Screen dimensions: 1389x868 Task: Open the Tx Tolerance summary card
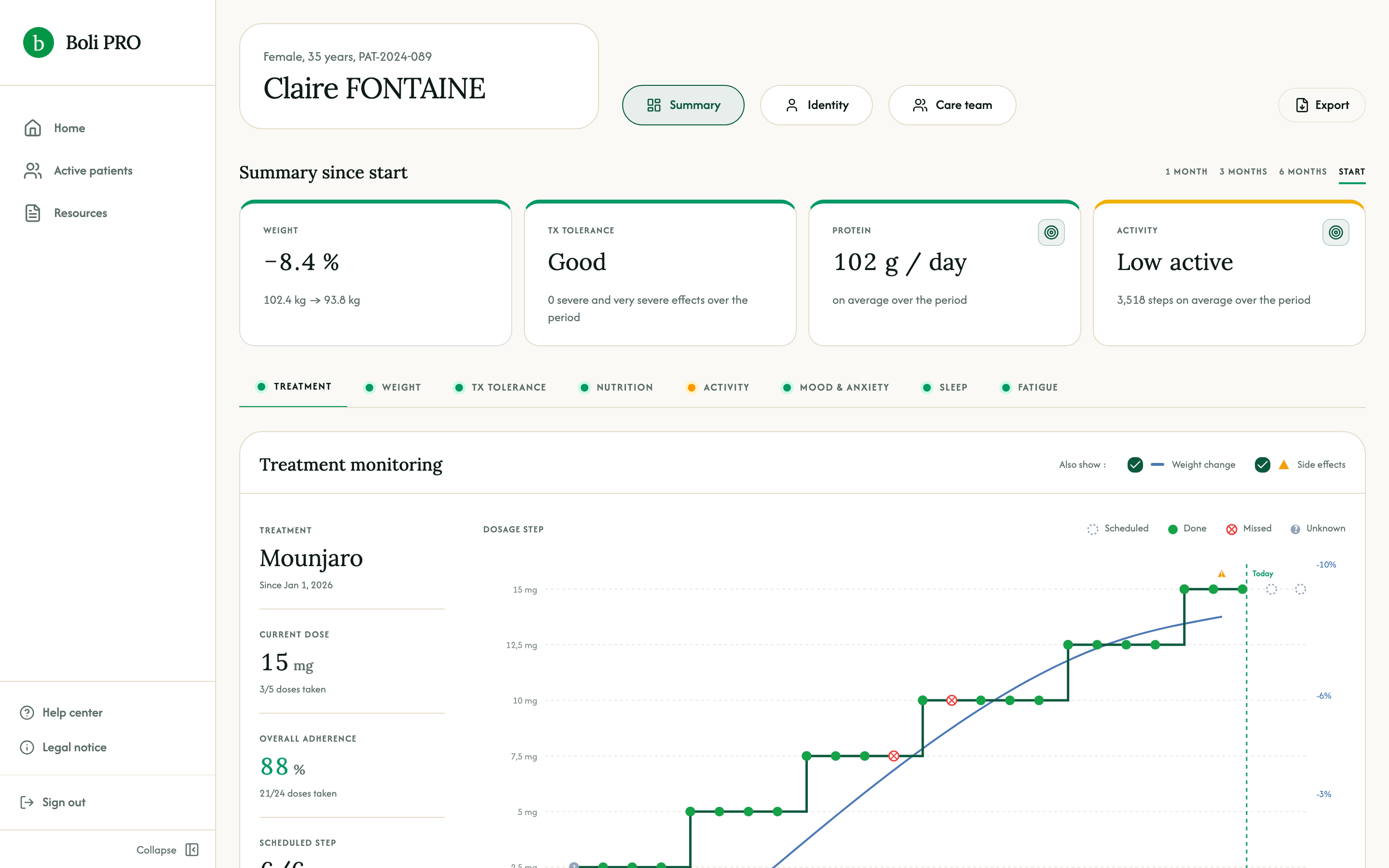click(x=660, y=273)
